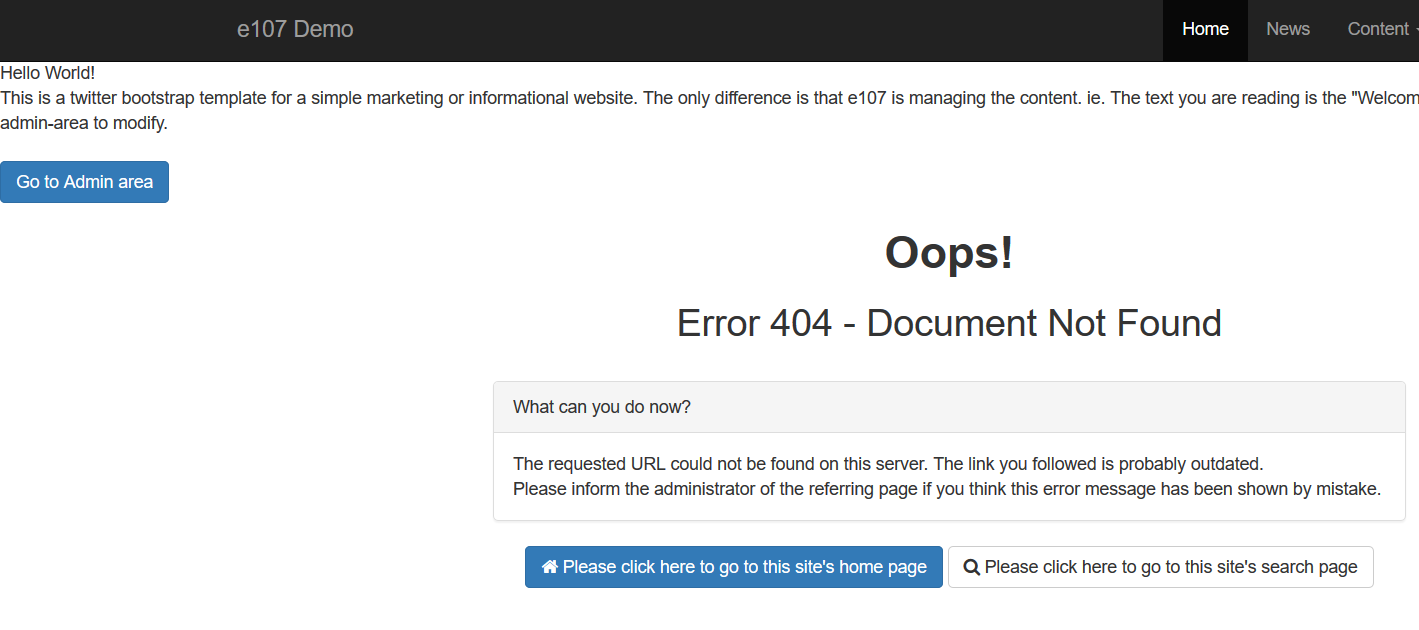
Task: Click the magnifier icon on search page button
Action: pyautogui.click(x=971, y=567)
